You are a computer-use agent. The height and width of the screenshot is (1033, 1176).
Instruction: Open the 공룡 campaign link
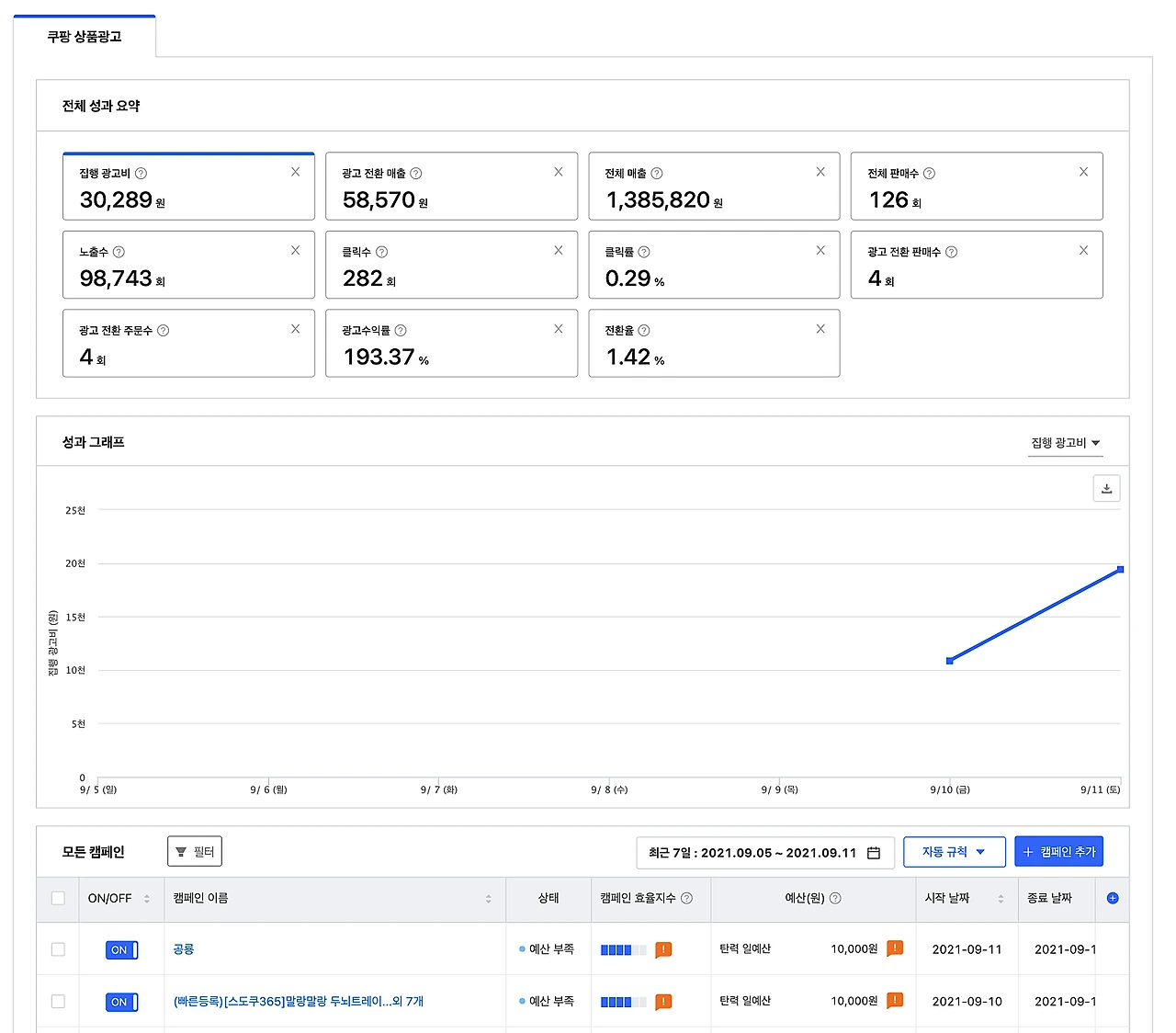(x=184, y=949)
